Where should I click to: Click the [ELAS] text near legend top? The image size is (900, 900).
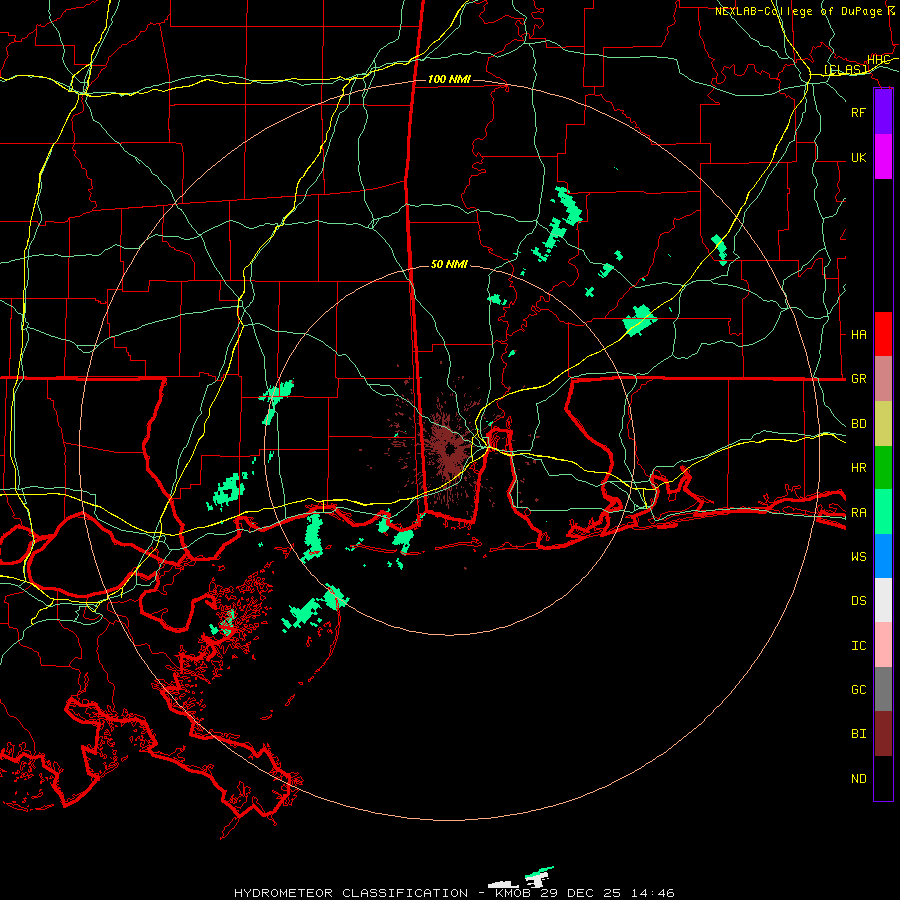coord(845,70)
